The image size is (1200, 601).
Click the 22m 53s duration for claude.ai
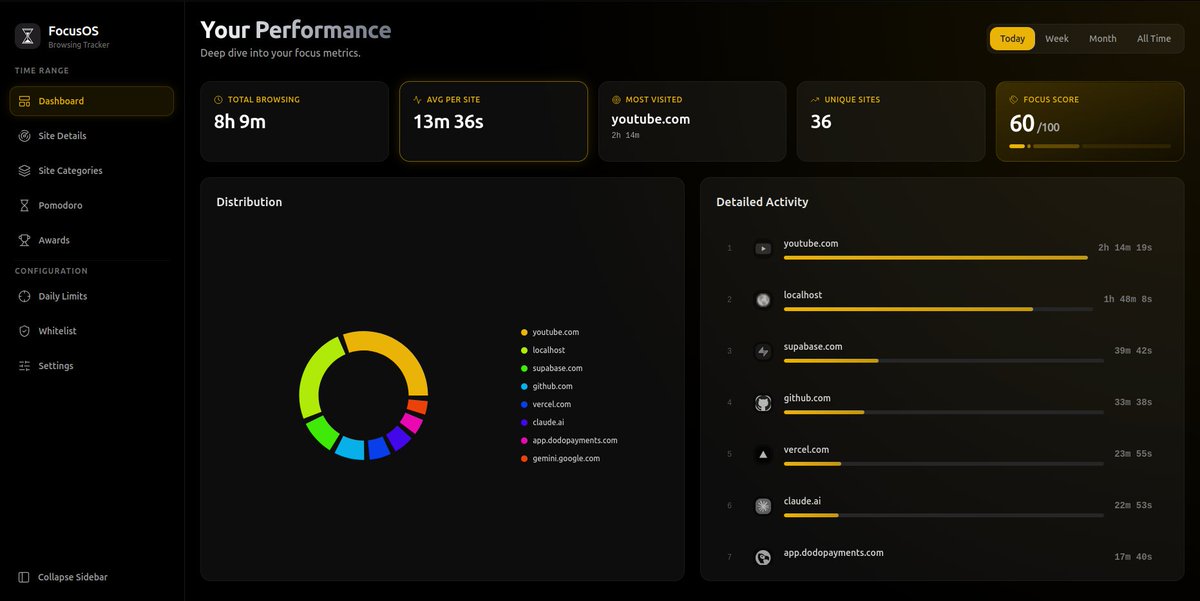click(x=1133, y=506)
